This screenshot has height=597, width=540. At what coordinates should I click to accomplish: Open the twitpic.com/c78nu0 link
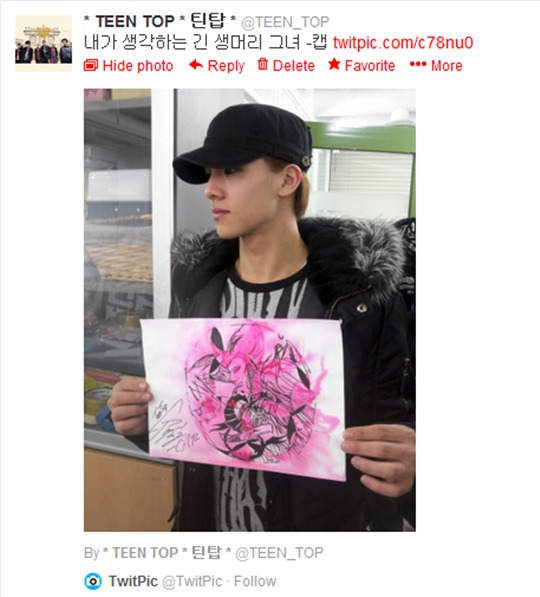click(x=403, y=43)
